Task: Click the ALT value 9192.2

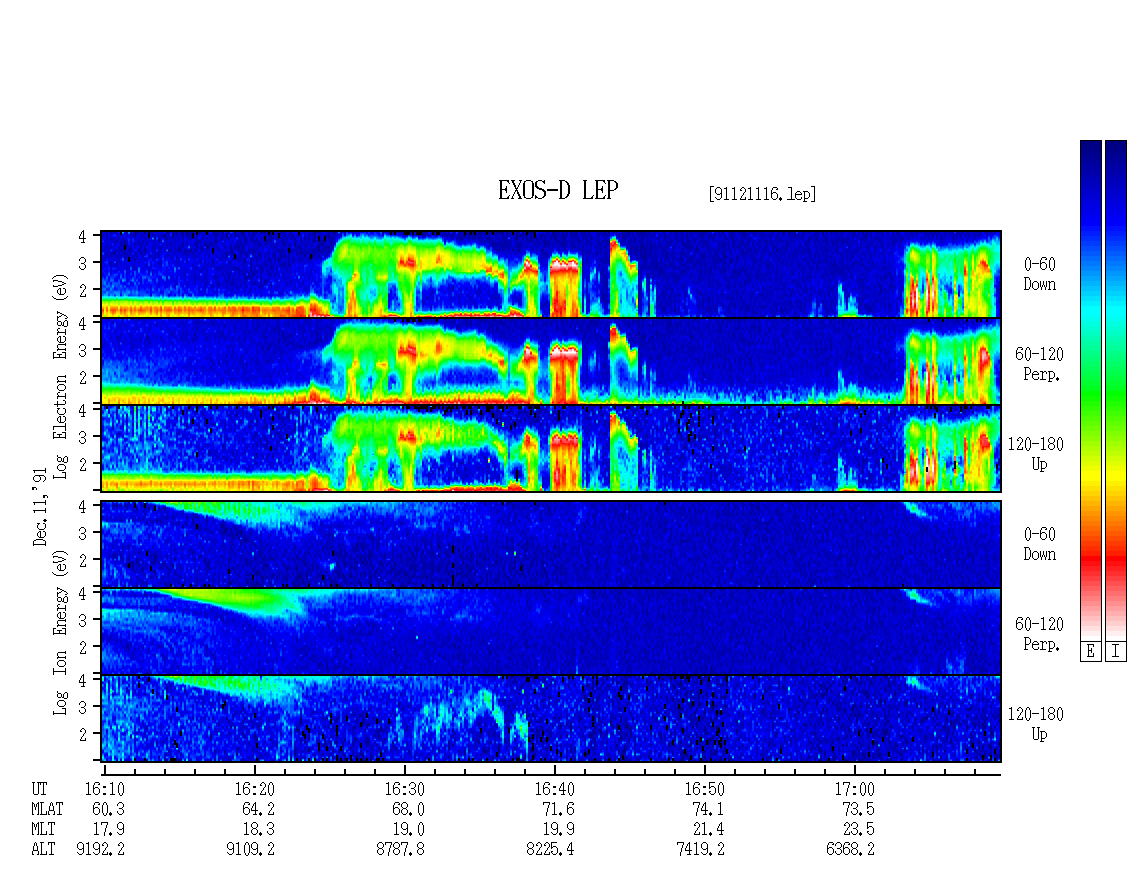Action: (x=100, y=850)
